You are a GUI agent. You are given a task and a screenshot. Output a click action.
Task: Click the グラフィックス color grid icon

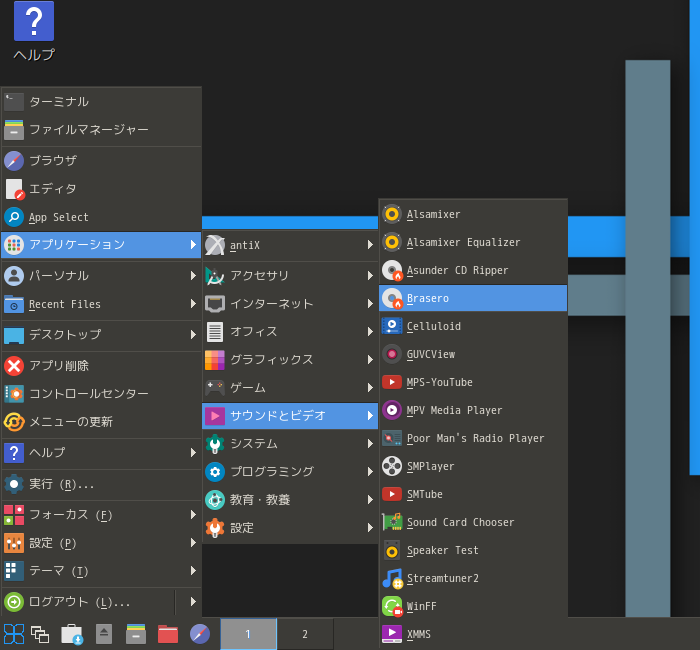tap(215, 360)
